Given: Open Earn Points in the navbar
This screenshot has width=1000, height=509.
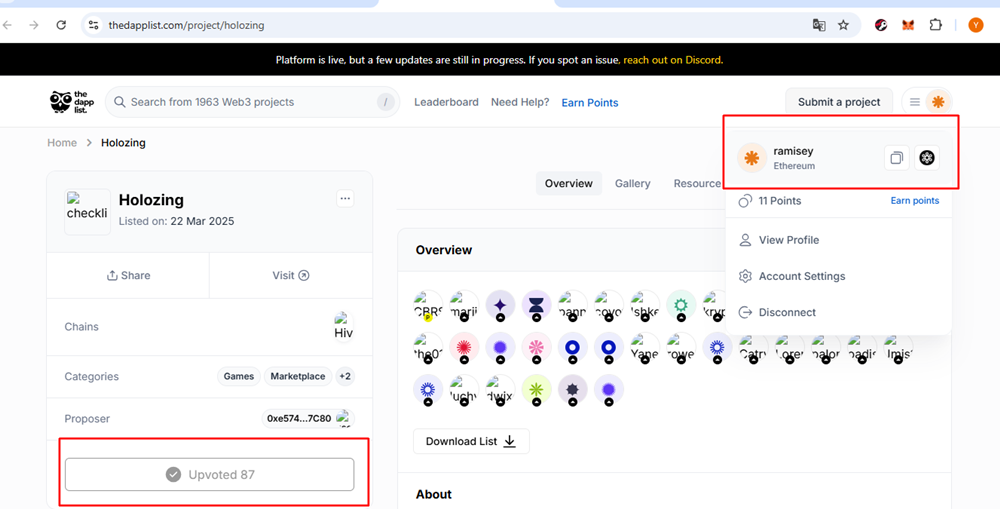Looking at the screenshot, I should point(589,103).
